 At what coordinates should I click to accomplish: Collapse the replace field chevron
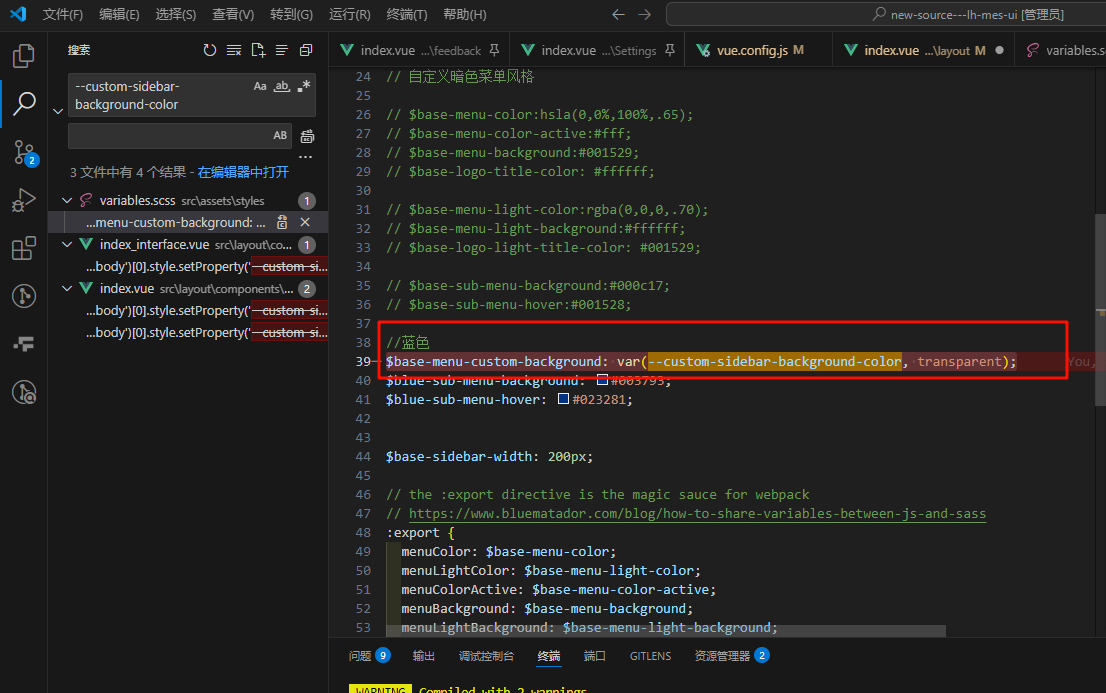click(58, 111)
